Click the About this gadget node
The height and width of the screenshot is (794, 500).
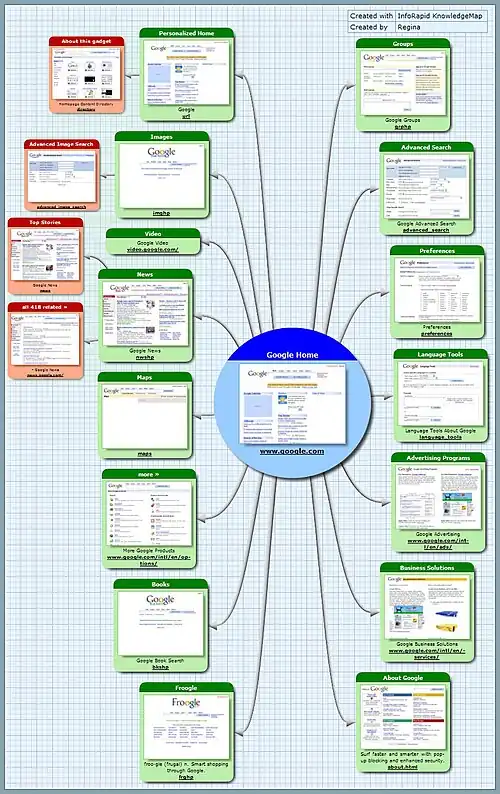(87, 74)
